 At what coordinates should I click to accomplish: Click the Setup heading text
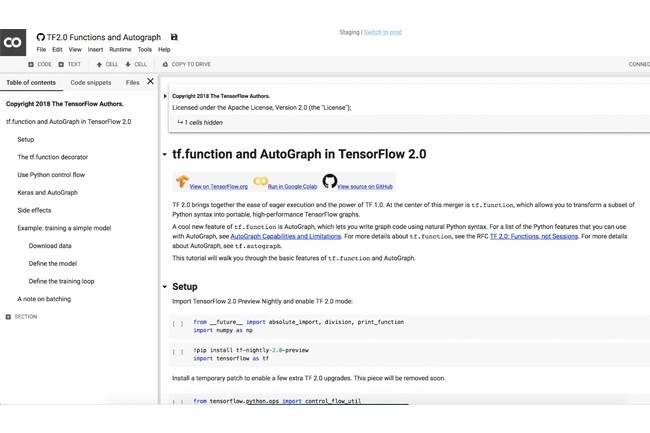185,287
